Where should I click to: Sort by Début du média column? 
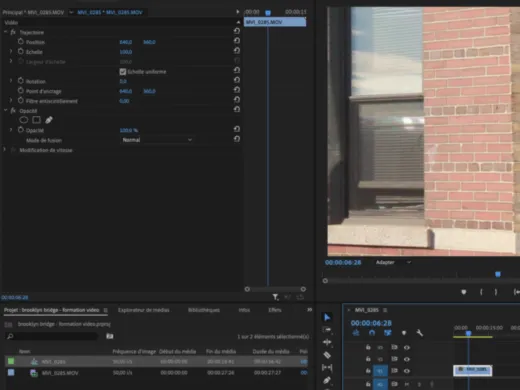[x=178, y=351]
